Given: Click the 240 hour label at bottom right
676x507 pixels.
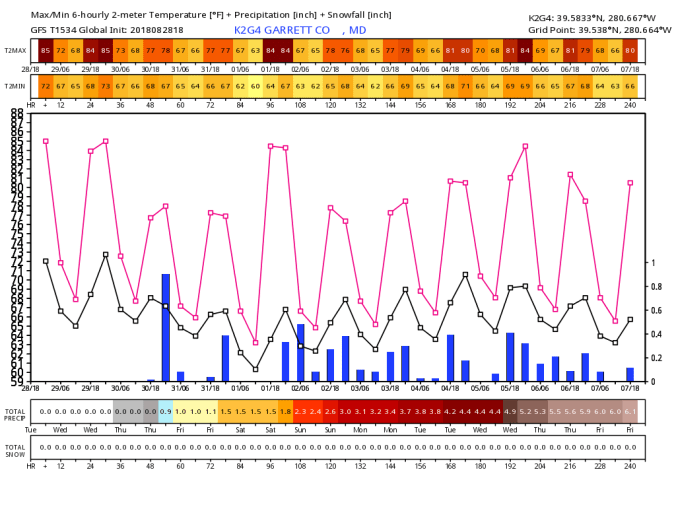Looking at the screenshot, I should click(x=630, y=466).
